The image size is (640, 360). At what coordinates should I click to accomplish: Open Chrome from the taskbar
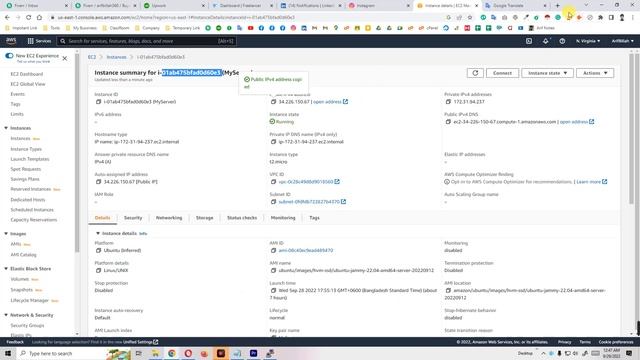172,353
